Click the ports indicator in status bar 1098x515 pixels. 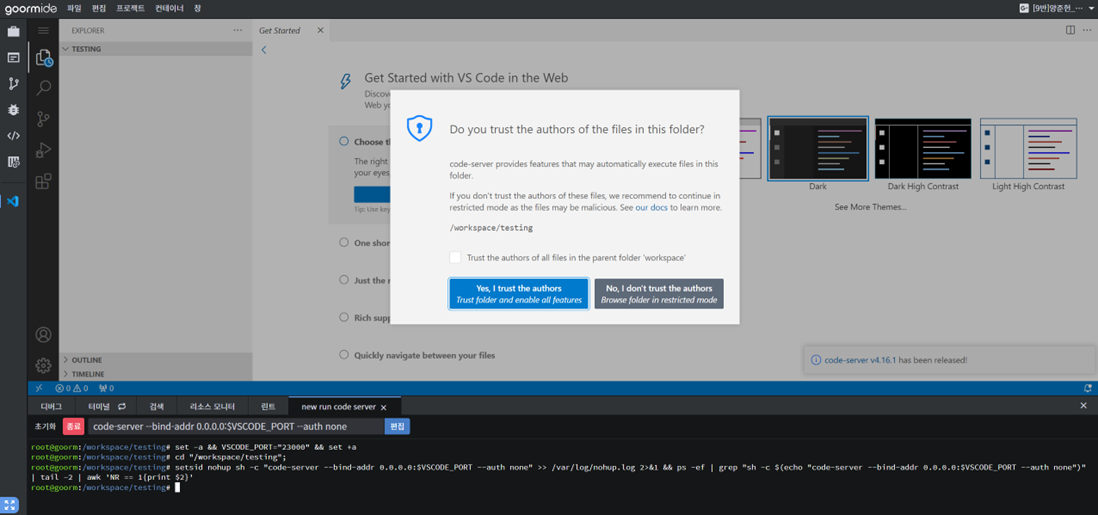pos(106,387)
